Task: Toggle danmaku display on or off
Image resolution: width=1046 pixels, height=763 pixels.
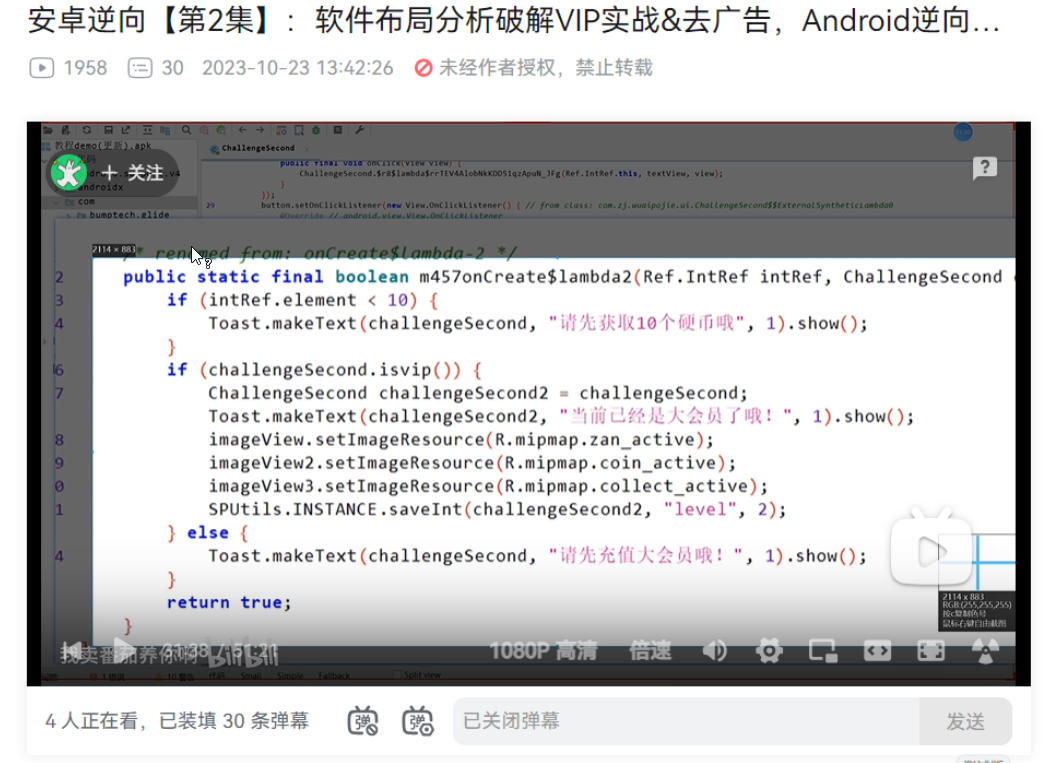Action: (363, 721)
